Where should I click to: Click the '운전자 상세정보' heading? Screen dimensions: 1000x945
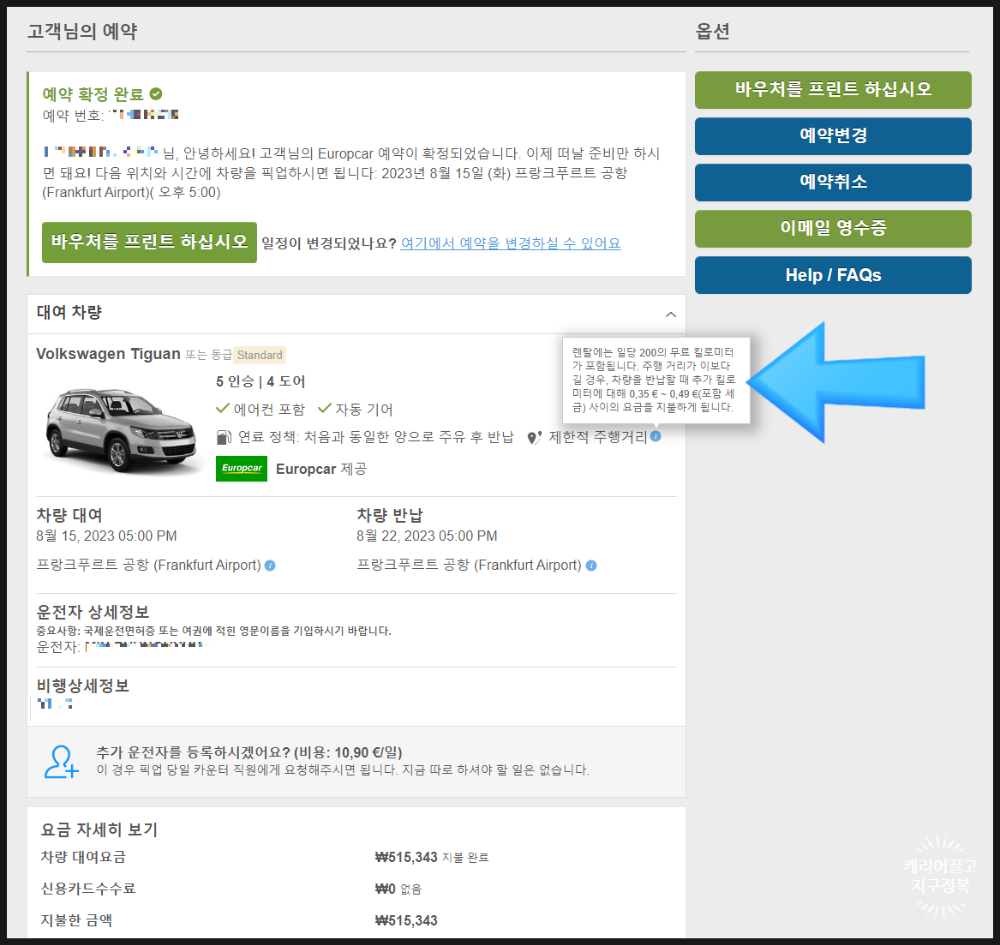point(92,612)
